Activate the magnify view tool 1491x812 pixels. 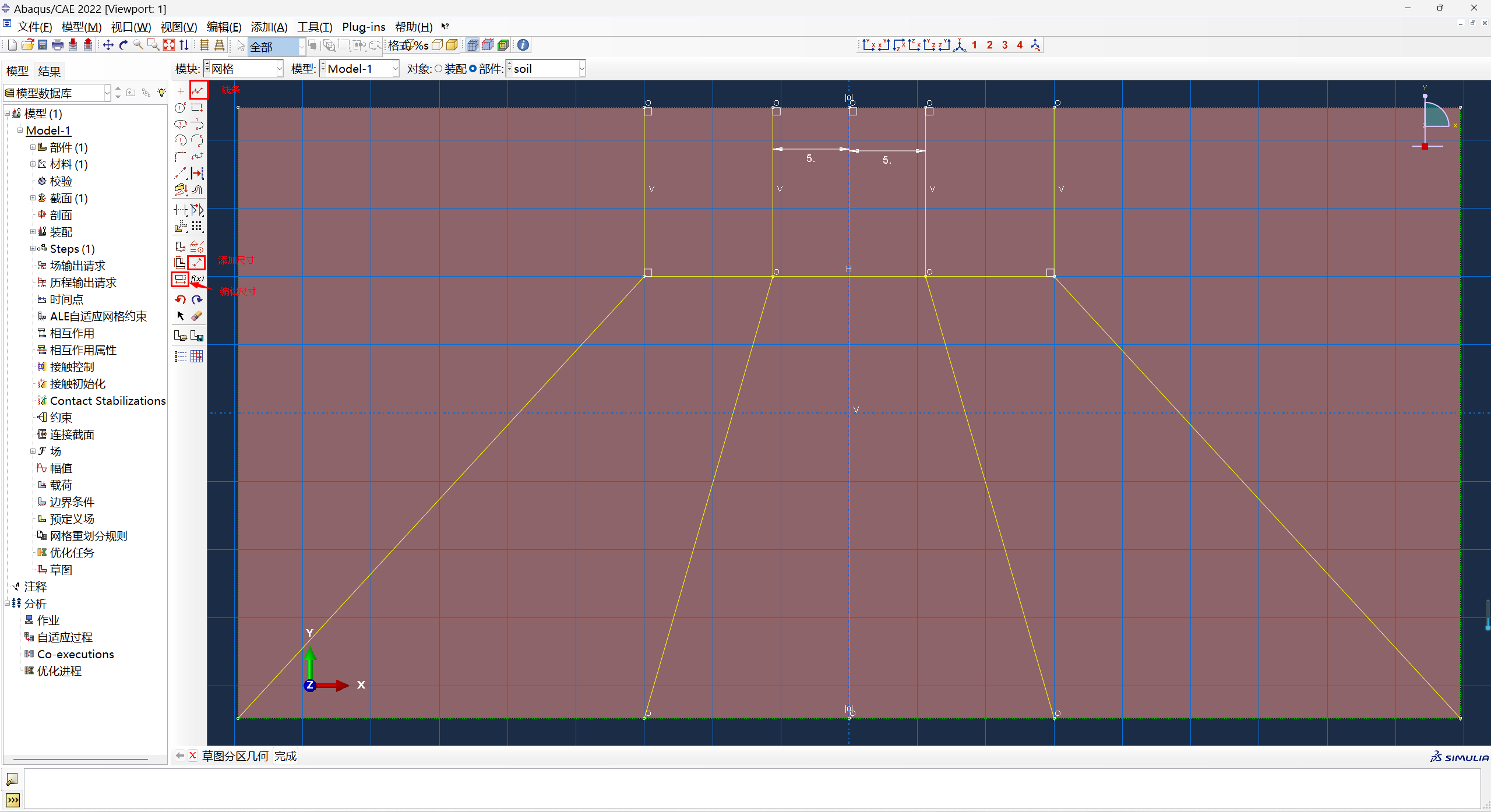click(139, 45)
